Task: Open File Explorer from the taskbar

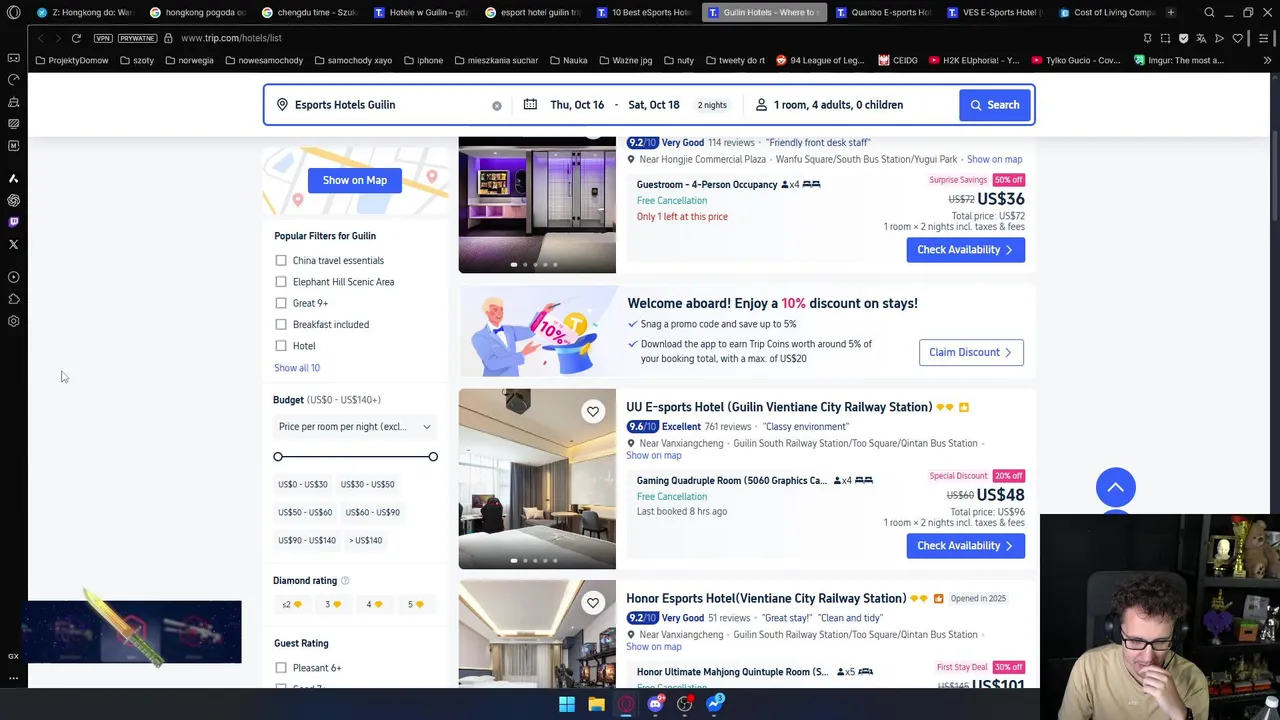Action: tap(596, 704)
